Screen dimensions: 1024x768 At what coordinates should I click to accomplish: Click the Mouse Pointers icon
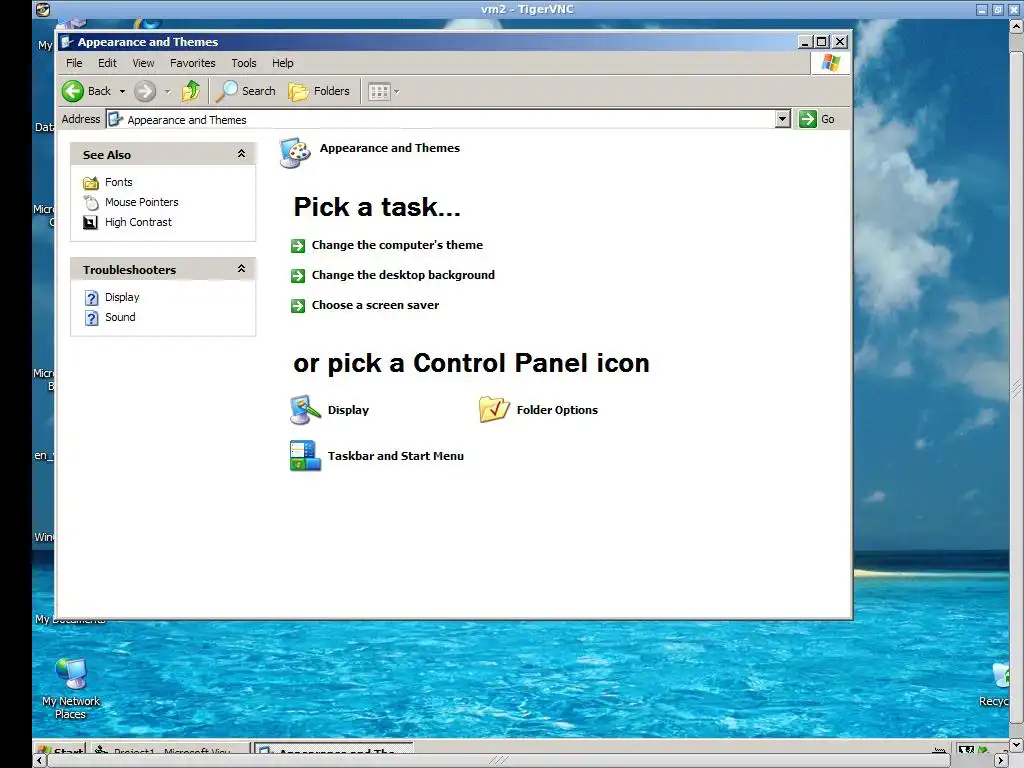[x=91, y=202]
